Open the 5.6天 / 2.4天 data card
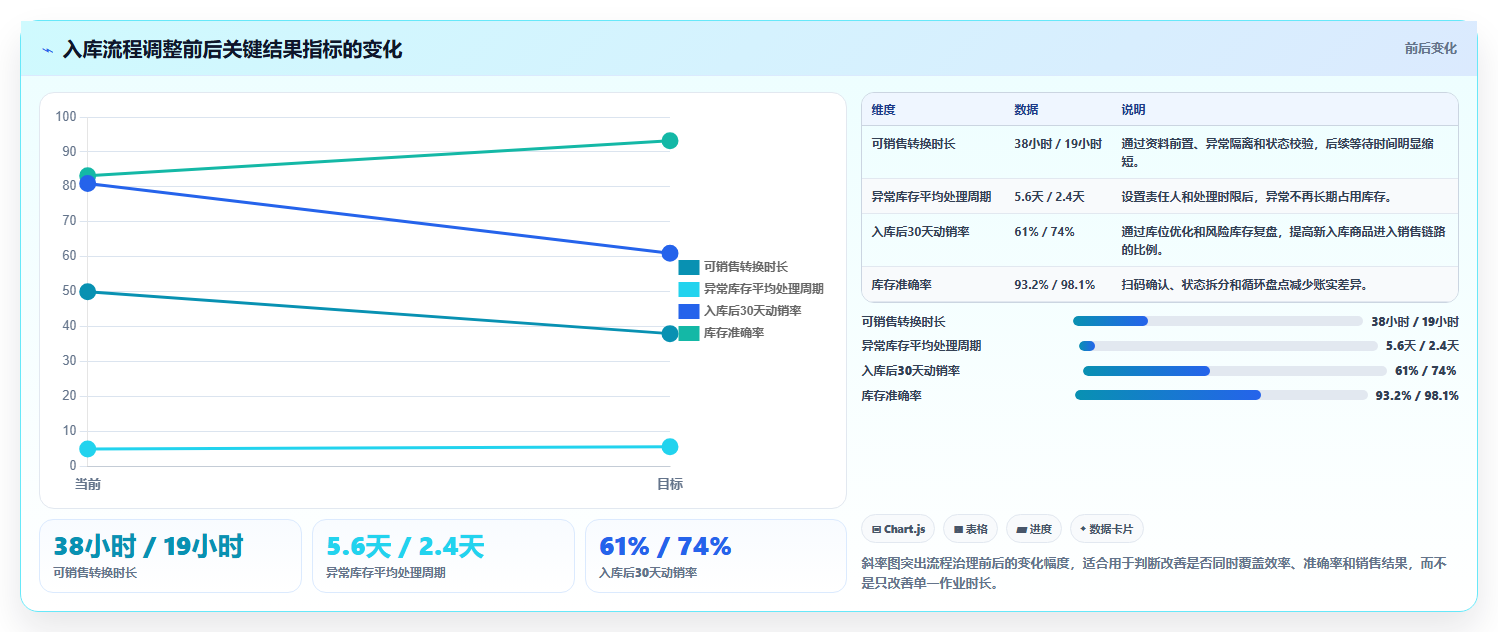Image resolution: width=1498 pixels, height=632 pixels. [443, 556]
